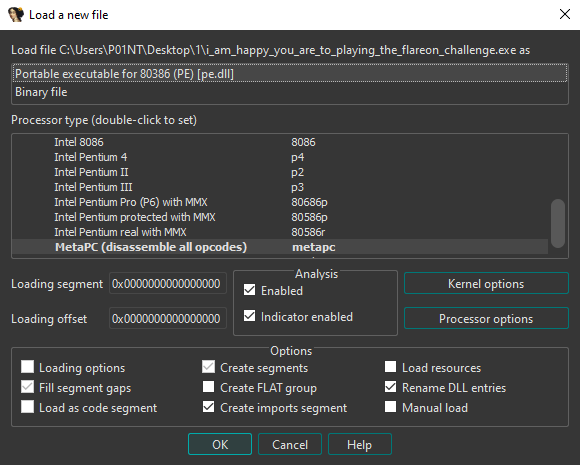Uncheck Rename DLL entries

click(x=391, y=387)
